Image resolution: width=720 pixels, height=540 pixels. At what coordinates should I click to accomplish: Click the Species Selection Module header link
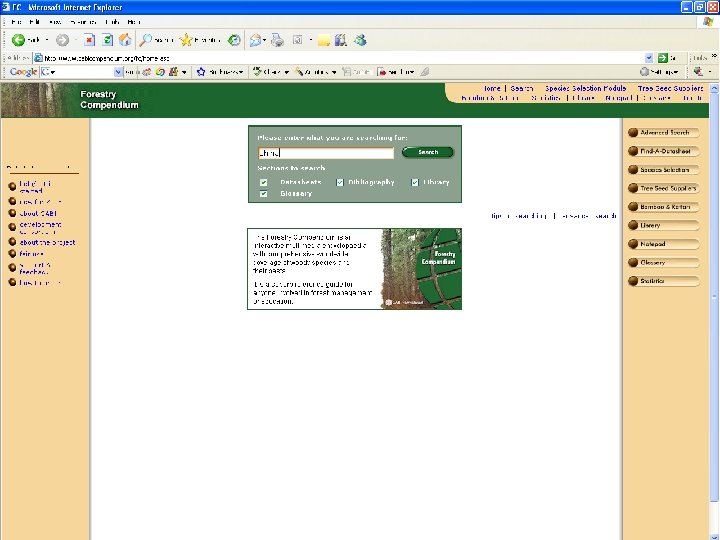pos(585,89)
